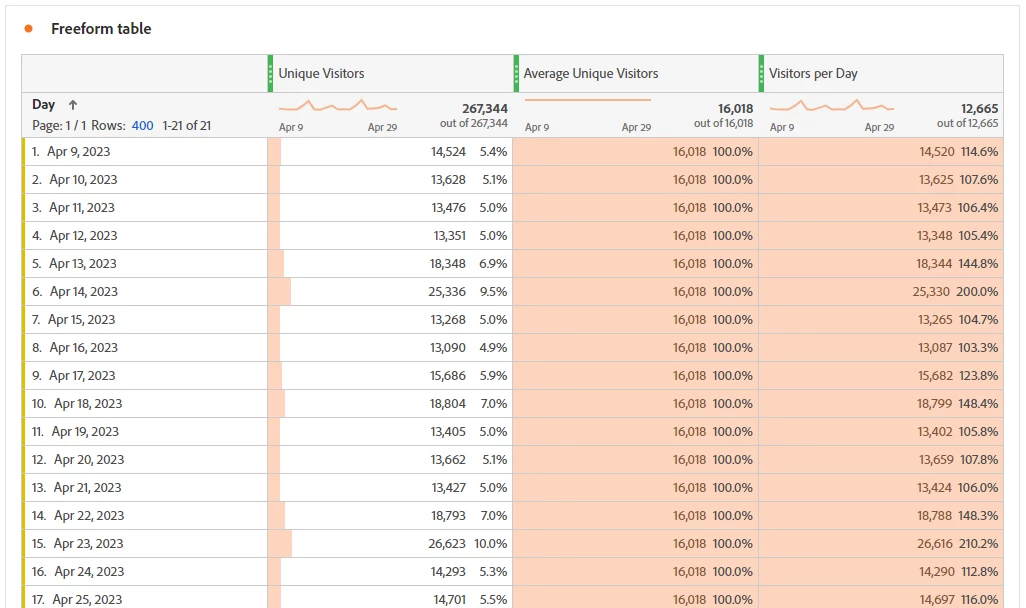The image size is (1026, 608).
Task: Select the Visitors per Day column header
Action: pos(881,73)
